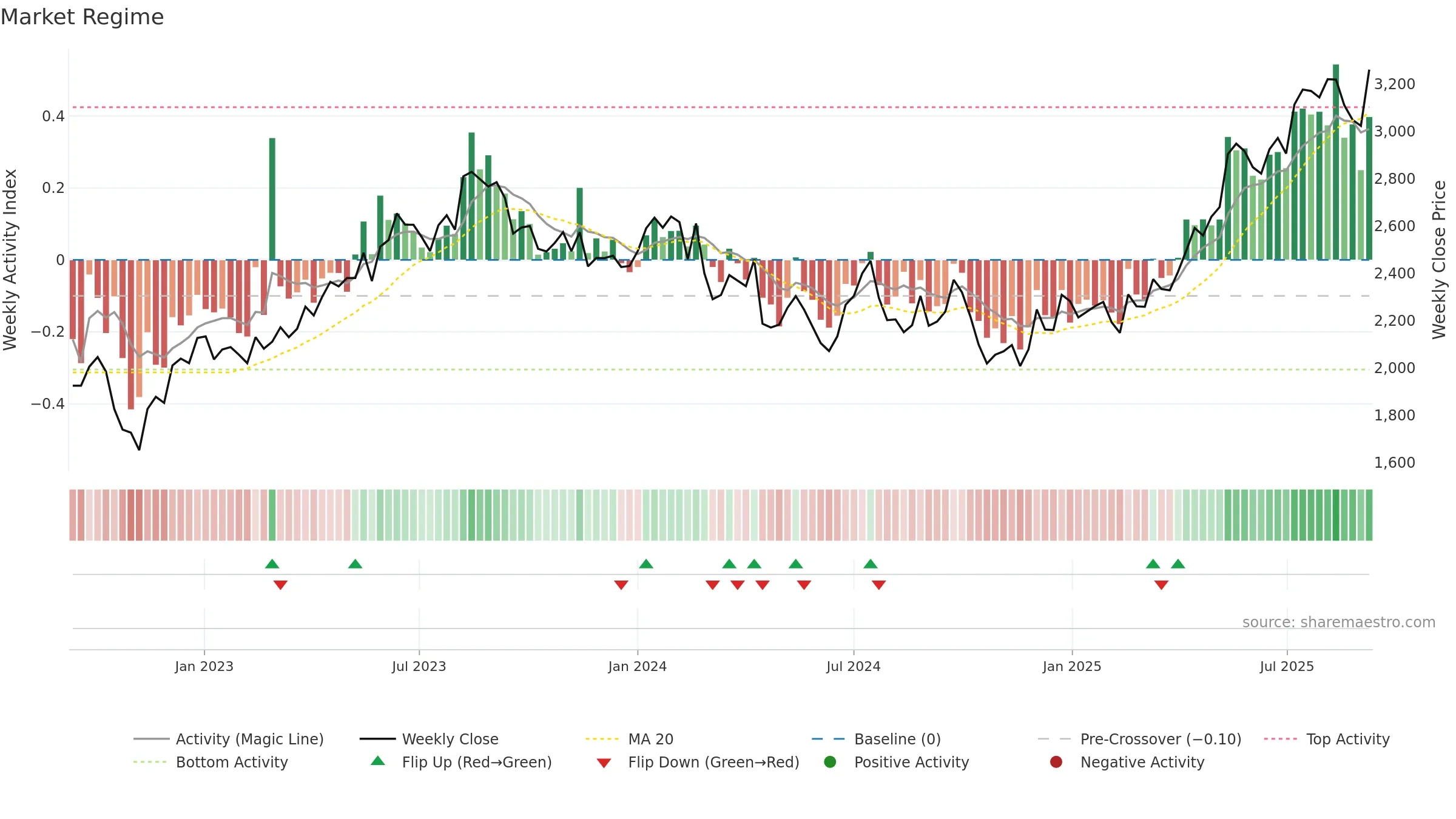Toggle MA 20 legend entry

pyautogui.click(x=629, y=739)
